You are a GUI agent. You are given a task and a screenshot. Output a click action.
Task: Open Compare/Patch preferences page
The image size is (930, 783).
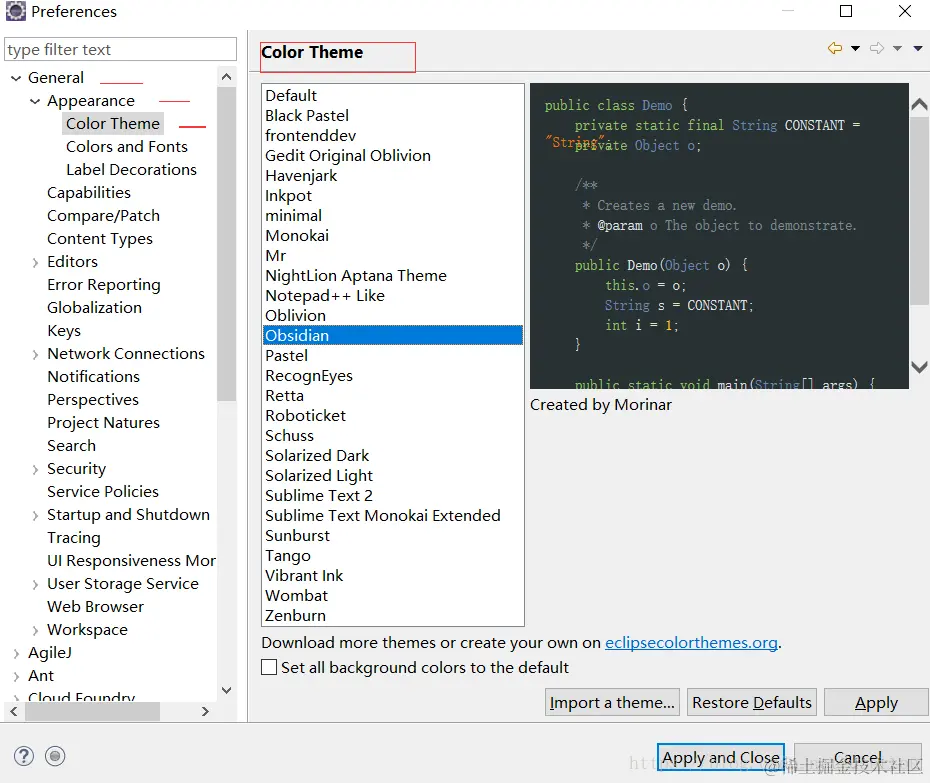[x=103, y=215]
